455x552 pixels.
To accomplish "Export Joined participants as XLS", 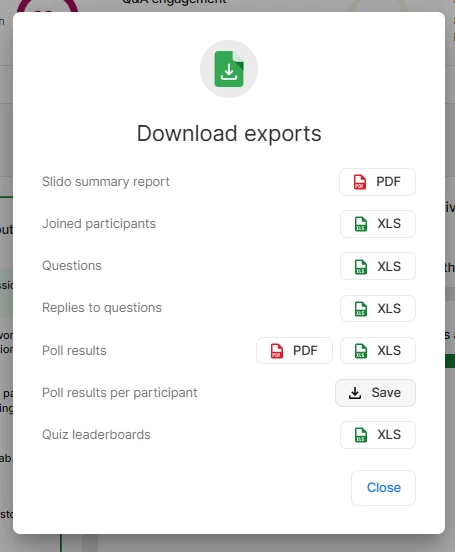I will pos(378,224).
